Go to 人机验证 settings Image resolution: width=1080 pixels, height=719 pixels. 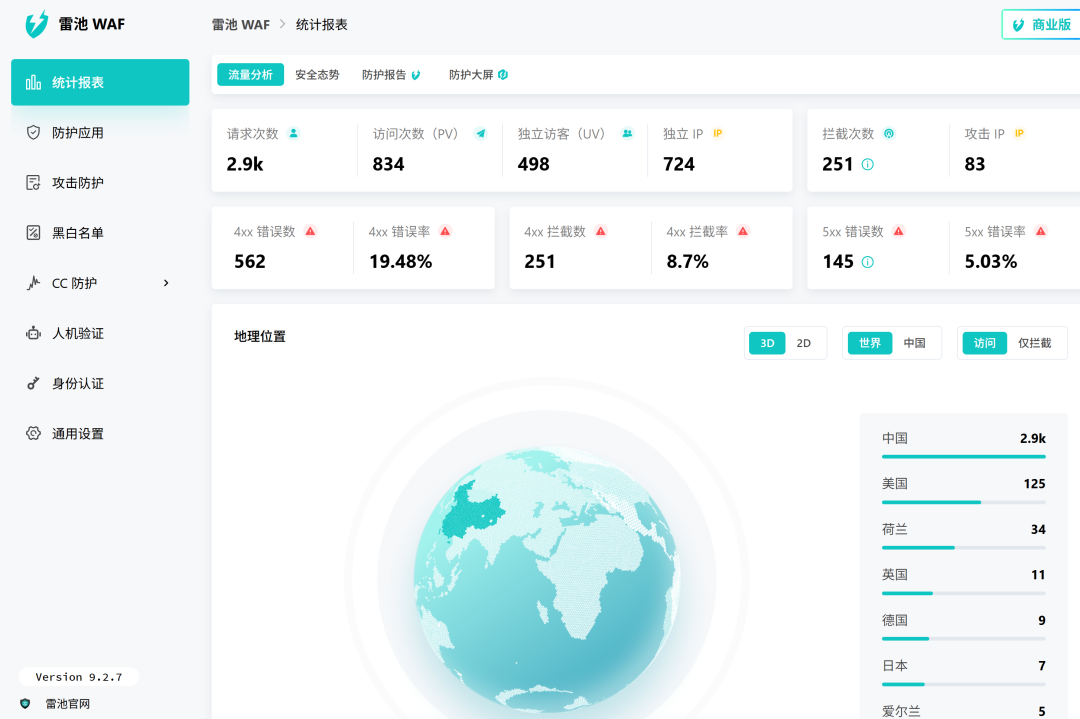point(76,333)
